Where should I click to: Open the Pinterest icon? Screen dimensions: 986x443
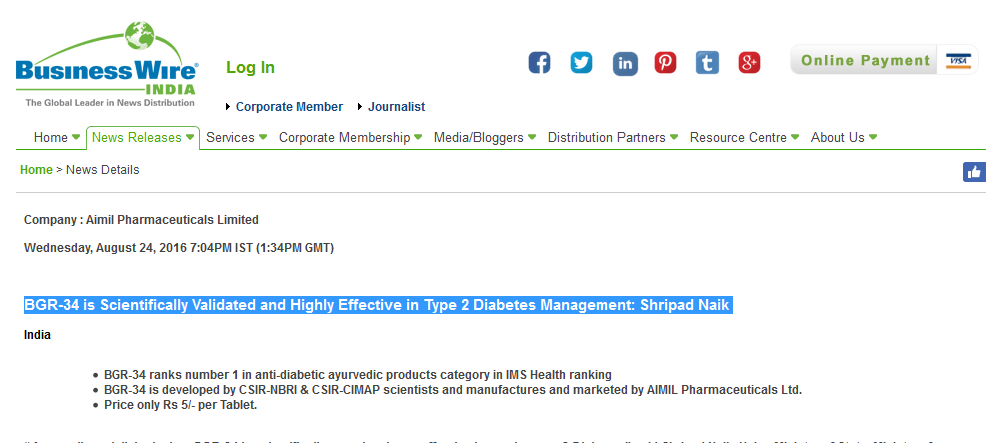[x=665, y=63]
